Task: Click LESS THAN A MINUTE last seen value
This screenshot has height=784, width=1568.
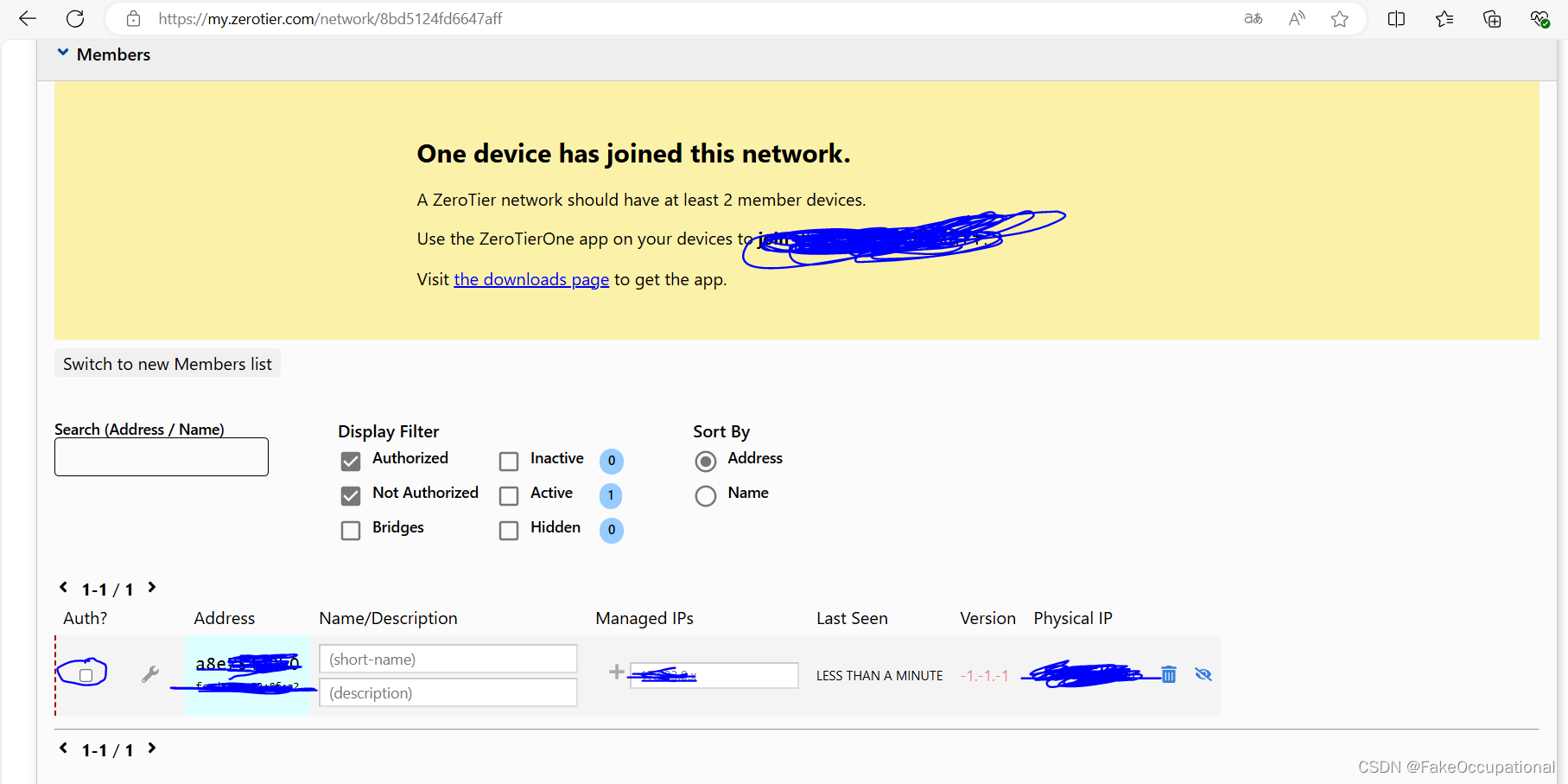Action: point(879,676)
